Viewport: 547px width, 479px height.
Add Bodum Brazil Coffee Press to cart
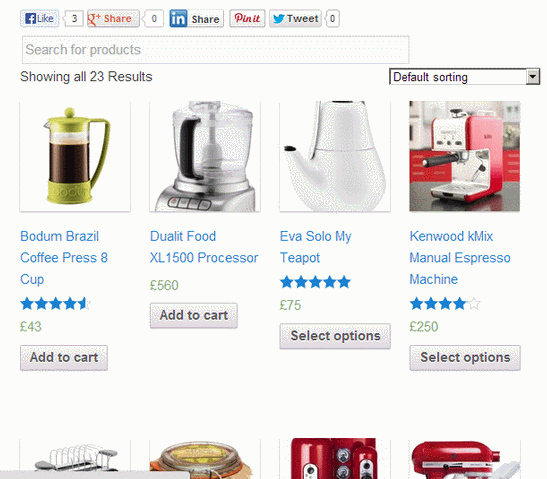(64, 358)
